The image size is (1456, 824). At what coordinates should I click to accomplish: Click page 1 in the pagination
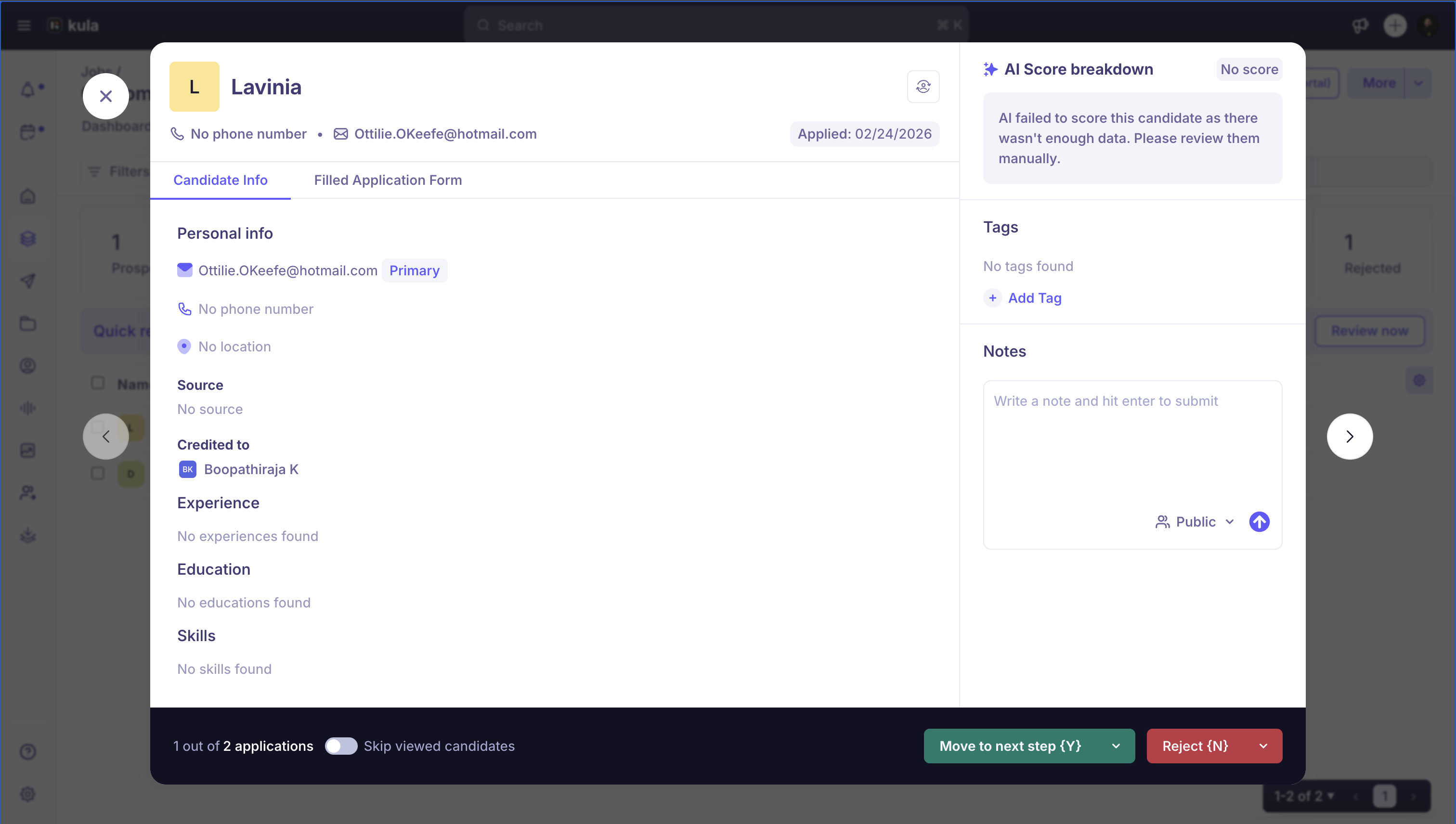[x=1384, y=796]
